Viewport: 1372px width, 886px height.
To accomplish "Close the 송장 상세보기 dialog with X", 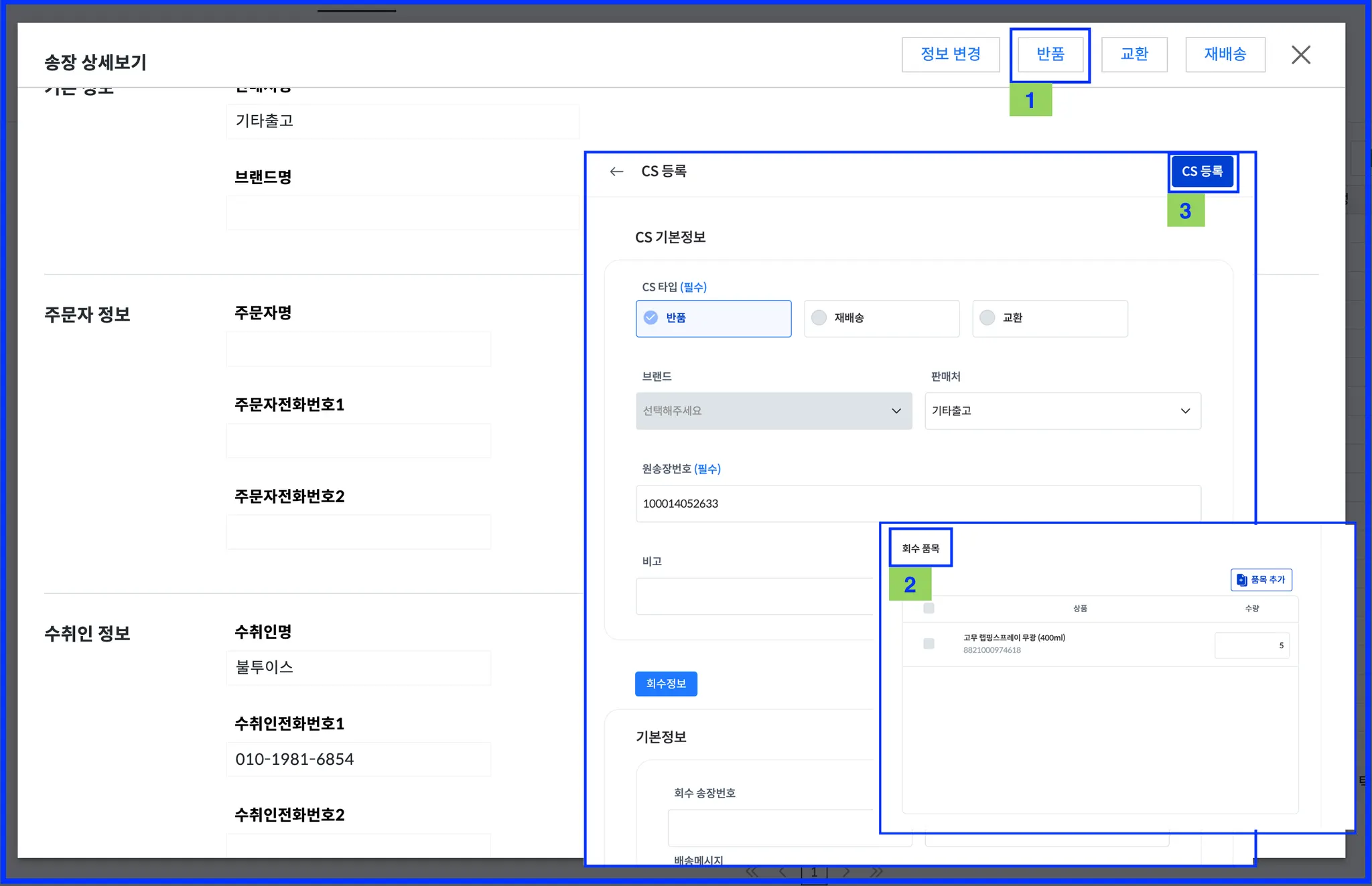I will [x=1300, y=55].
